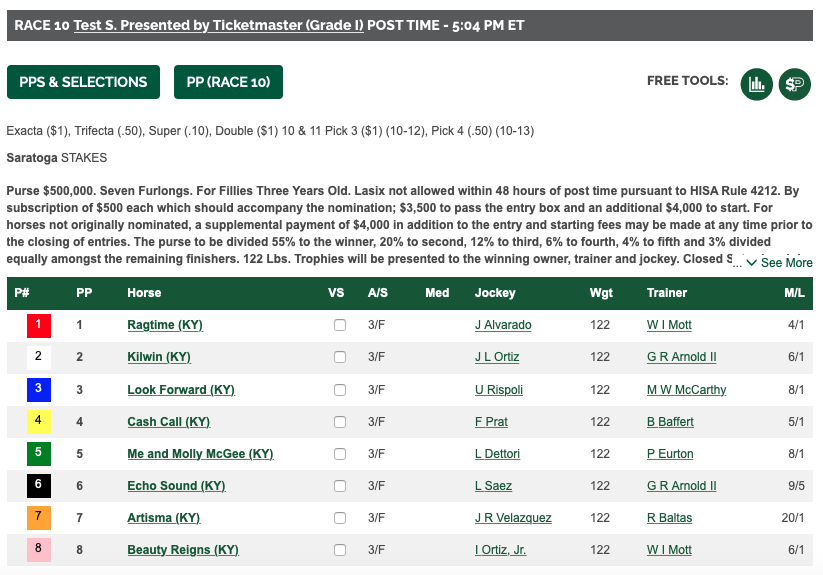Viewport: 823px width, 575px height.
Task: Check the VS box for Ragtime
Action: coord(340,325)
